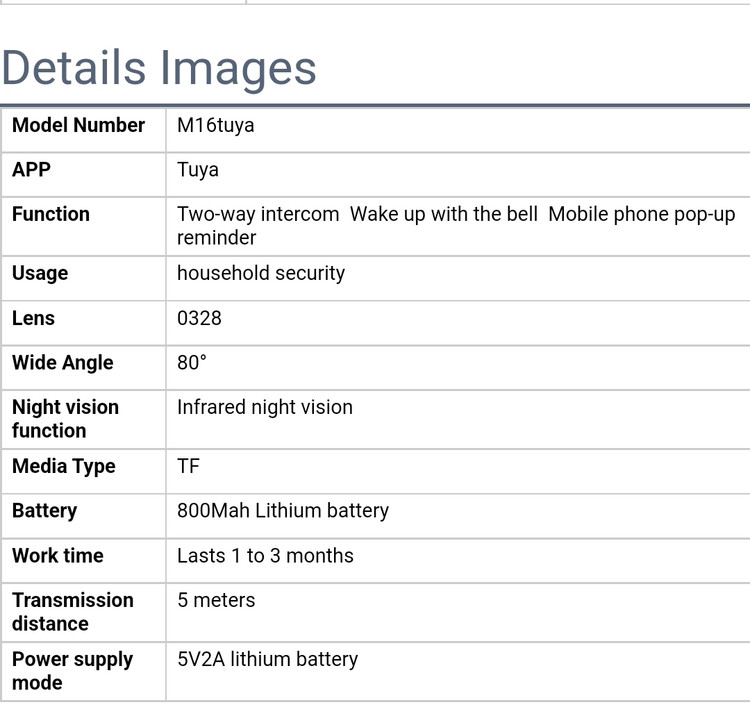Screen dimensions: 750x714
Task: Select the "Power supply mode" label
Action: click(x=72, y=671)
